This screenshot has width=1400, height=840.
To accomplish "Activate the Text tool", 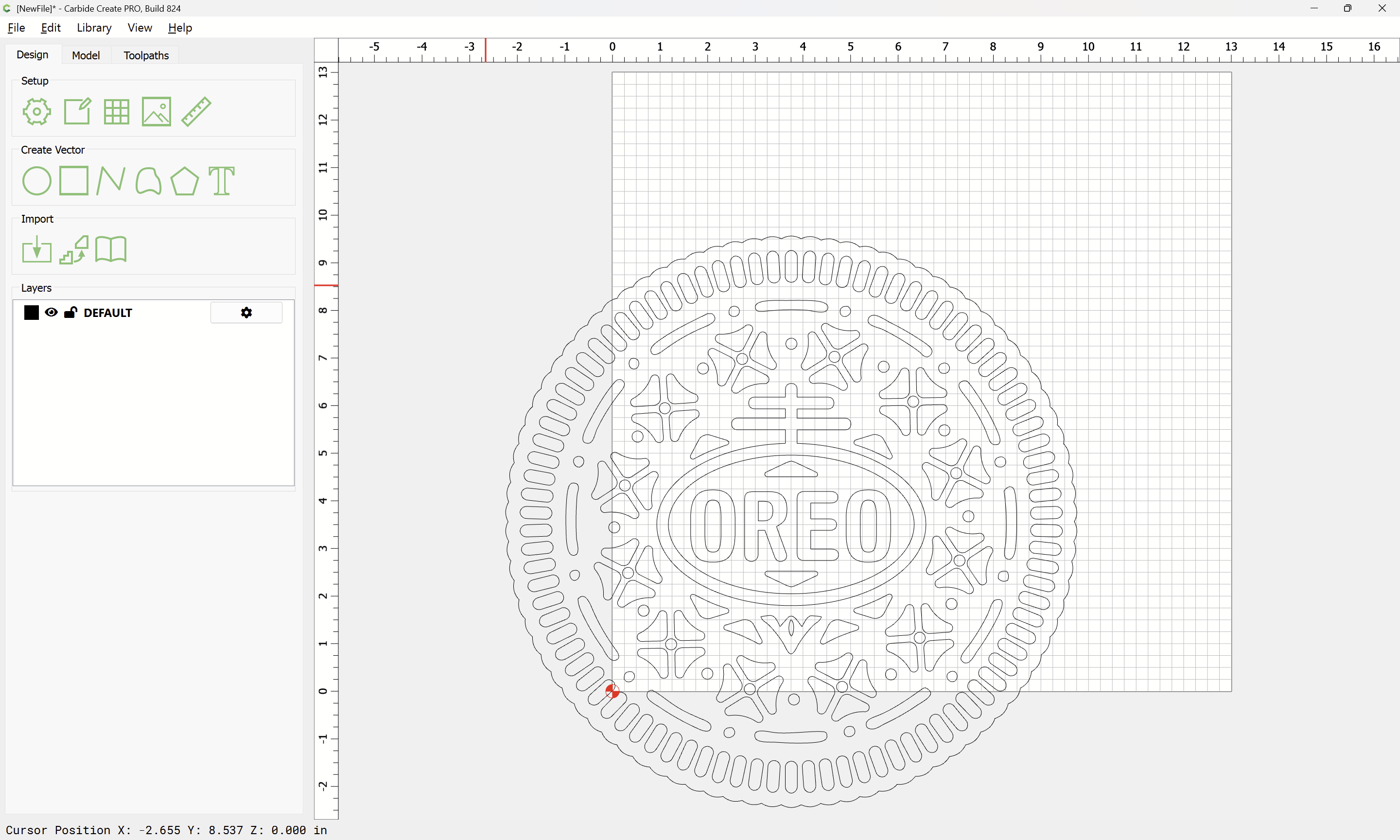I will click(x=221, y=181).
